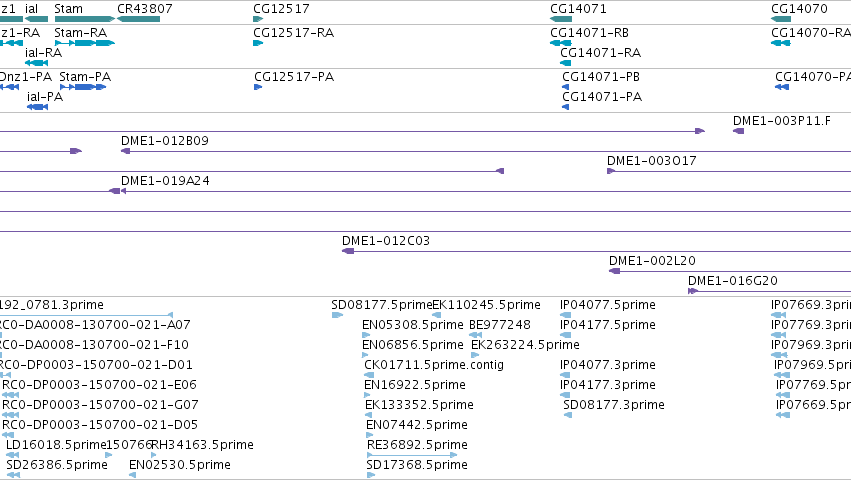Open the IP04077.5prime EST label

[608, 305]
